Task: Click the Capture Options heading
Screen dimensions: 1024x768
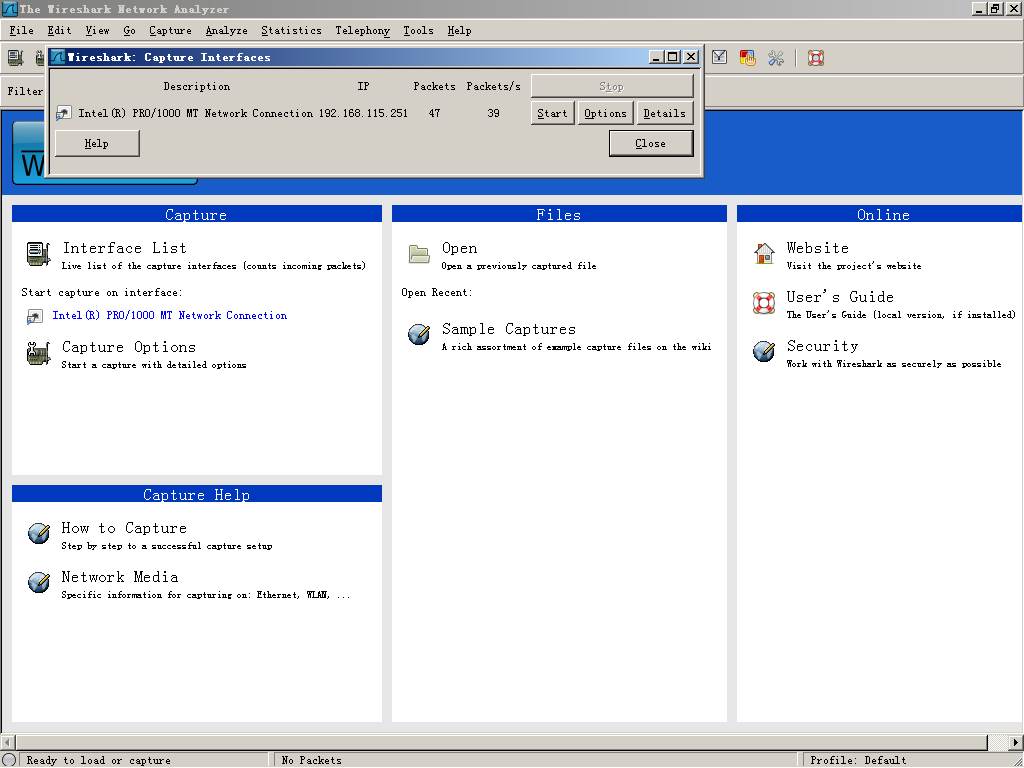Action: coord(129,347)
